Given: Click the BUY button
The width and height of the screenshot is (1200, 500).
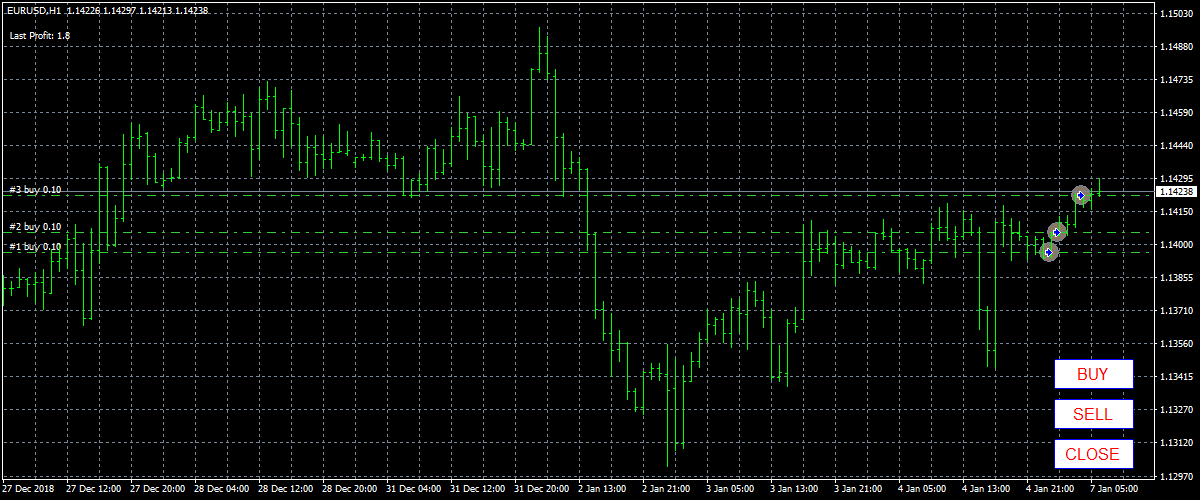Looking at the screenshot, I should pos(1093,375).
